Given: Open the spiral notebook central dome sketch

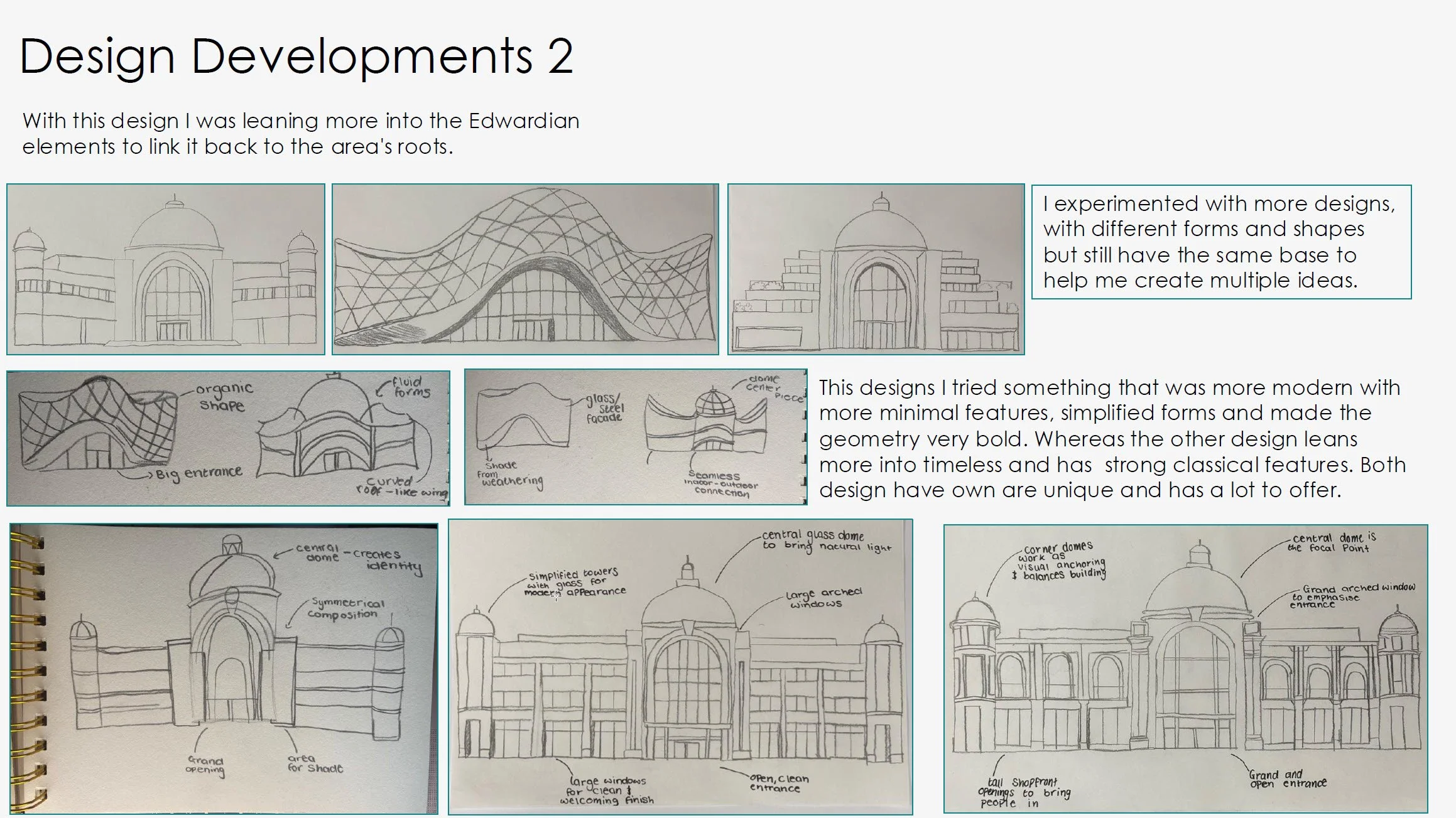Looking at the screenshot, I should click(x=224, y=669).
